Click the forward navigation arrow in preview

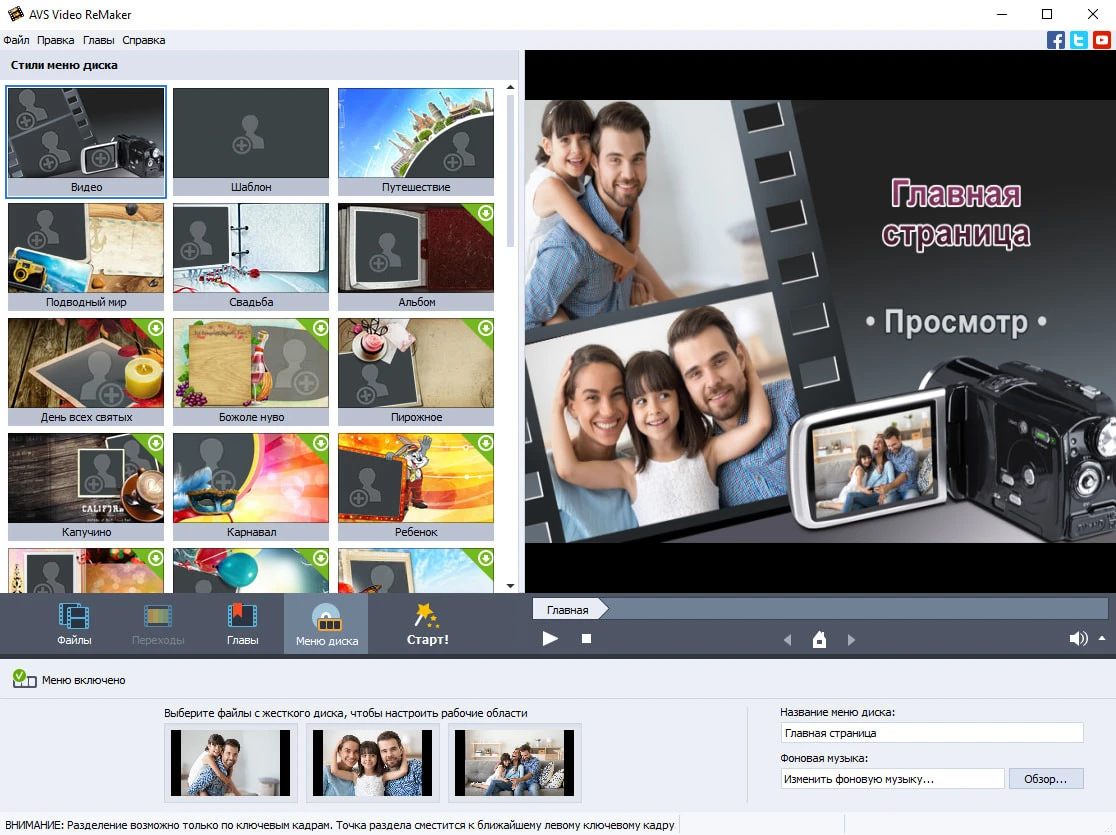click(851, 639)
